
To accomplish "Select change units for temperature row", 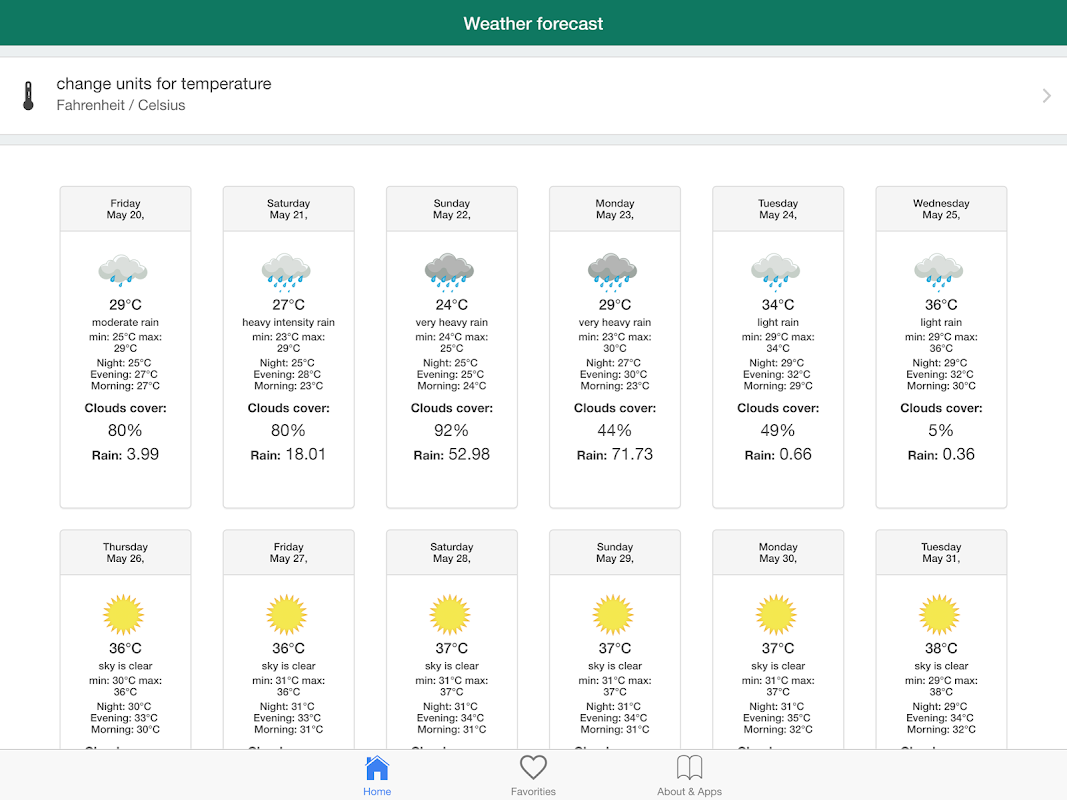I will (534, 95).
